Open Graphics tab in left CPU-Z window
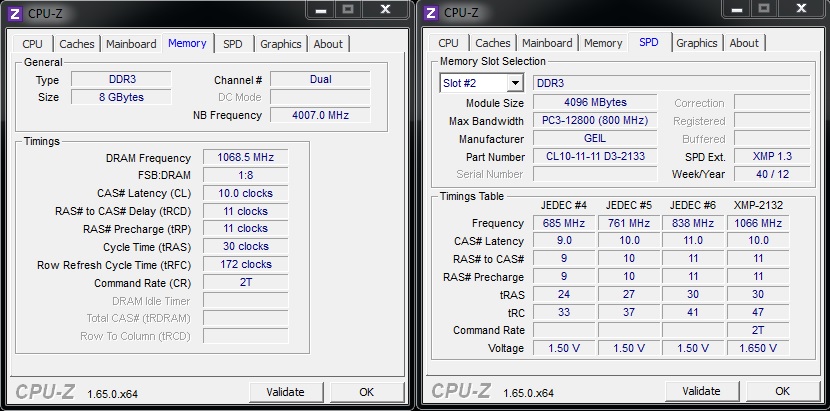This screenshot has height=411, width=830. [x=281, y=44]
